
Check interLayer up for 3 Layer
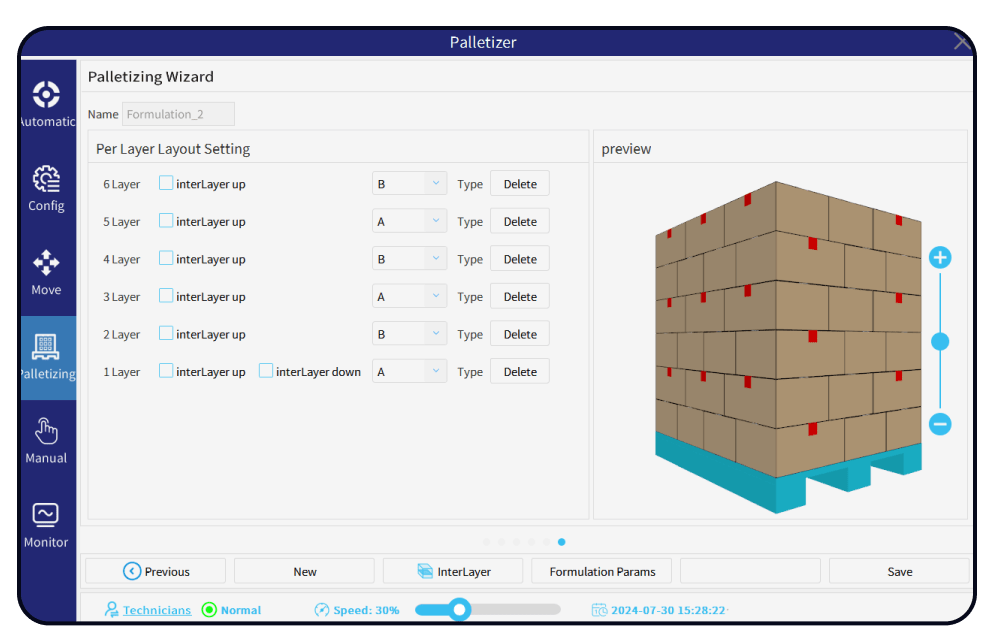point(166,296)
